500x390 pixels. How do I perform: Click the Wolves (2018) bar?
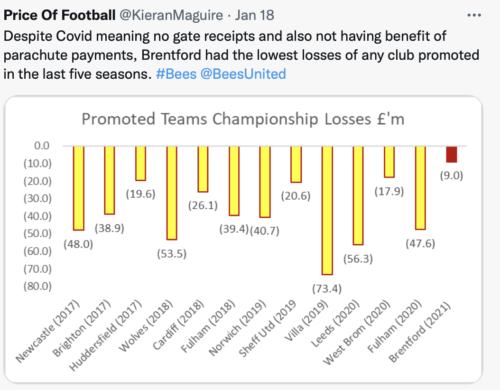[172, 193]
